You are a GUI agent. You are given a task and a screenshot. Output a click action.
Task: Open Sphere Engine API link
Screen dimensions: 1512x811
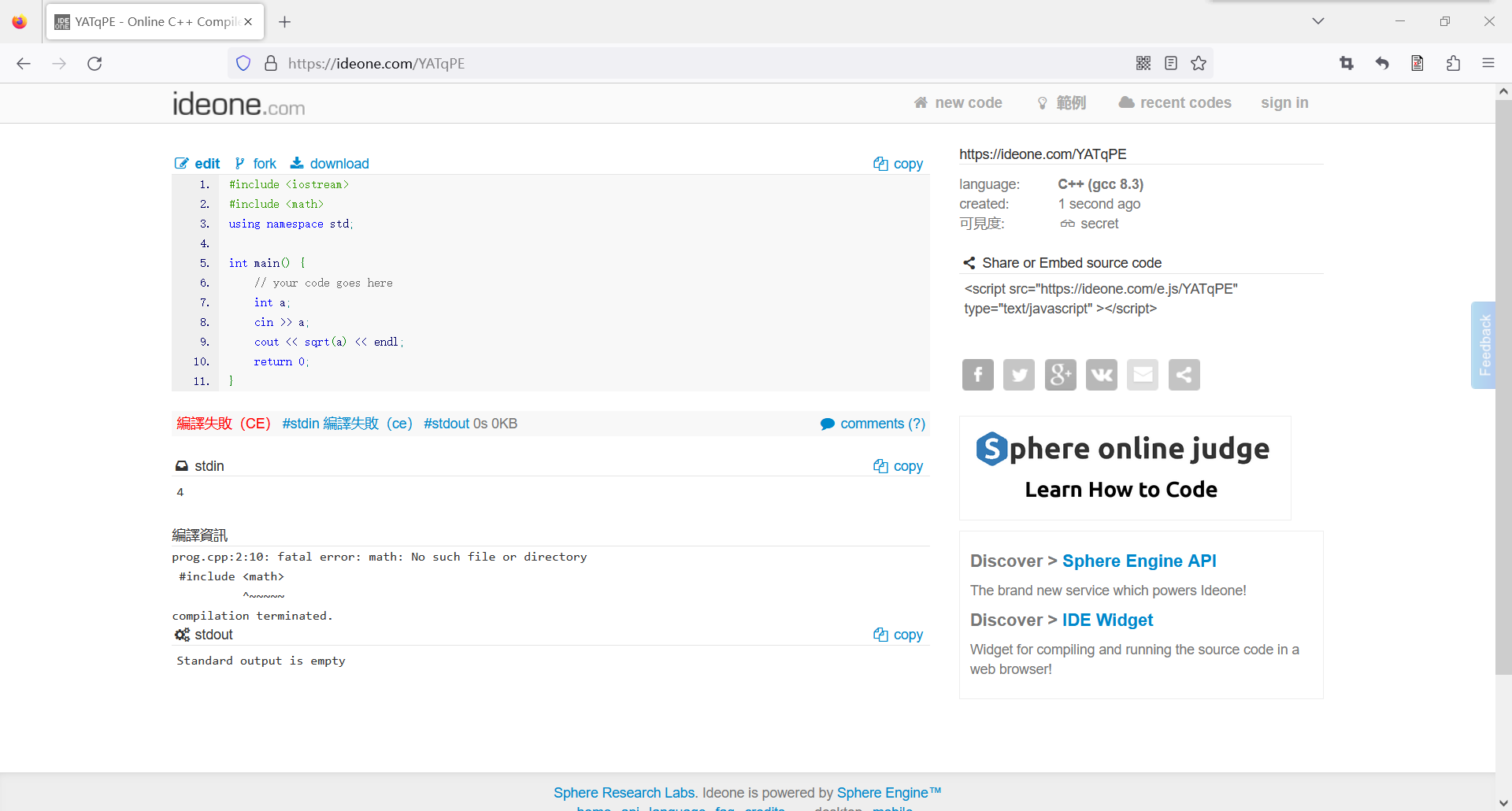click(1139, 561)
